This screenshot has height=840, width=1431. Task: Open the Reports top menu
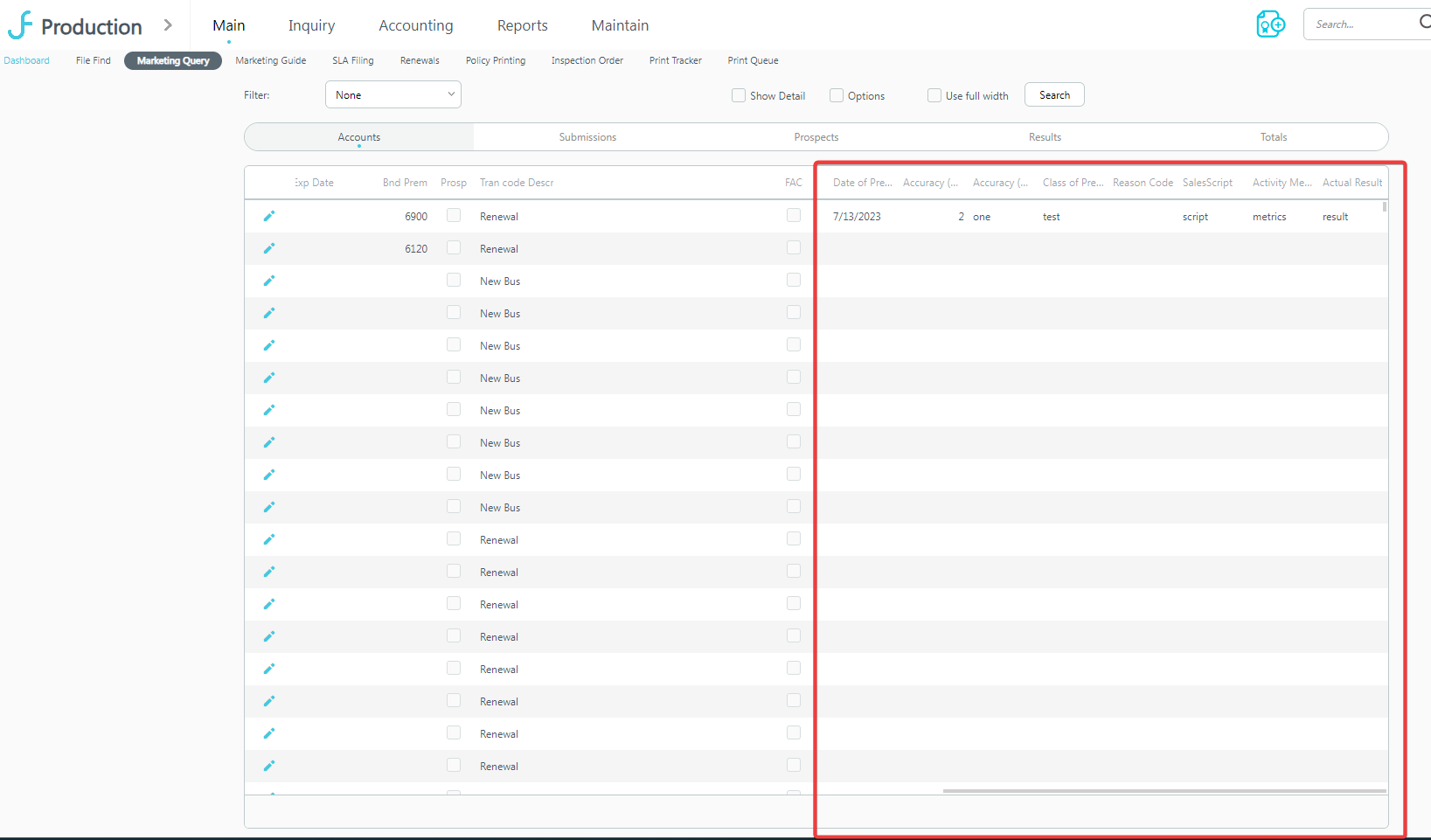point(523,25)
